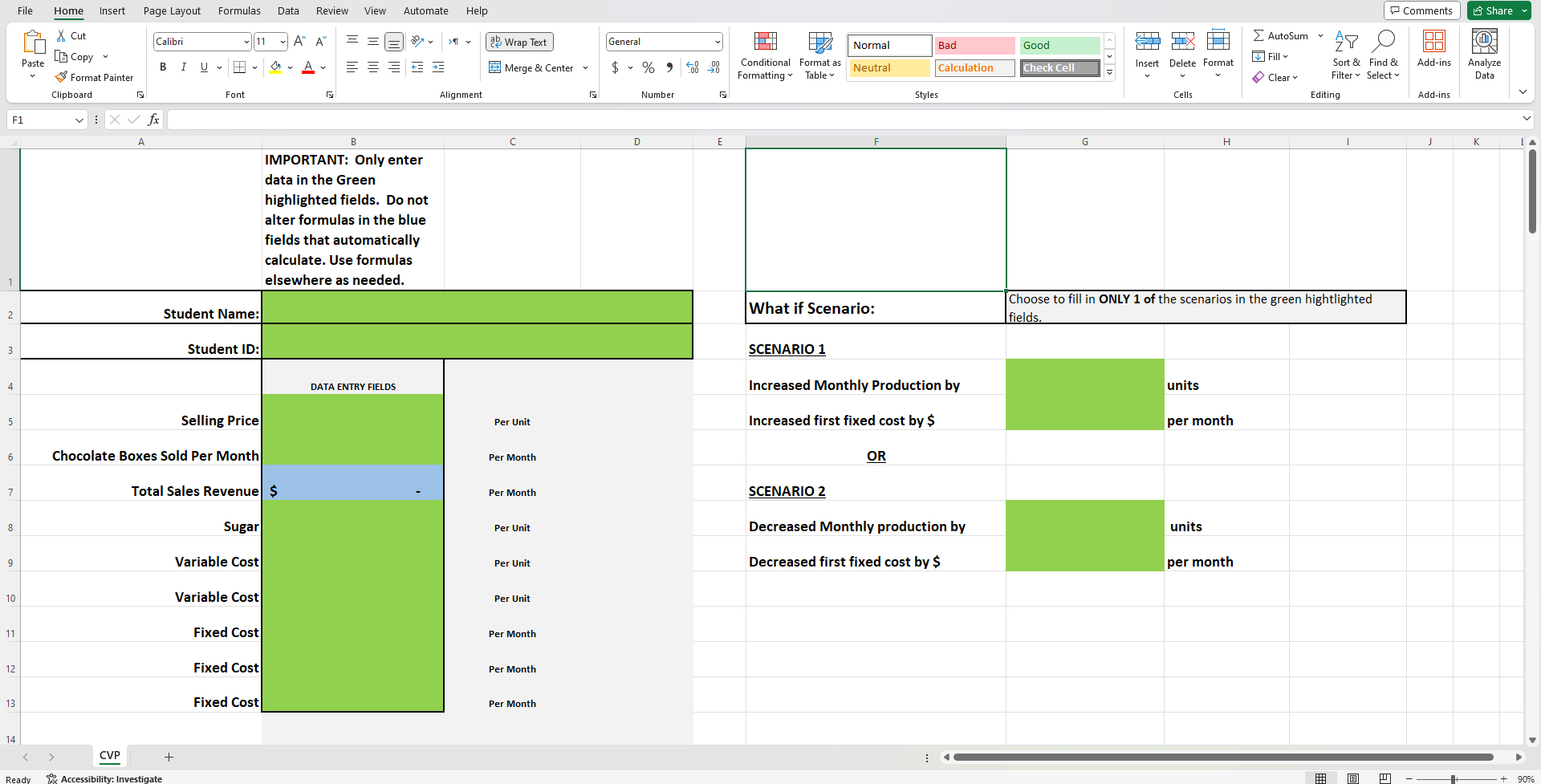Click the Insert Function fx icon

tap(153, 120)
